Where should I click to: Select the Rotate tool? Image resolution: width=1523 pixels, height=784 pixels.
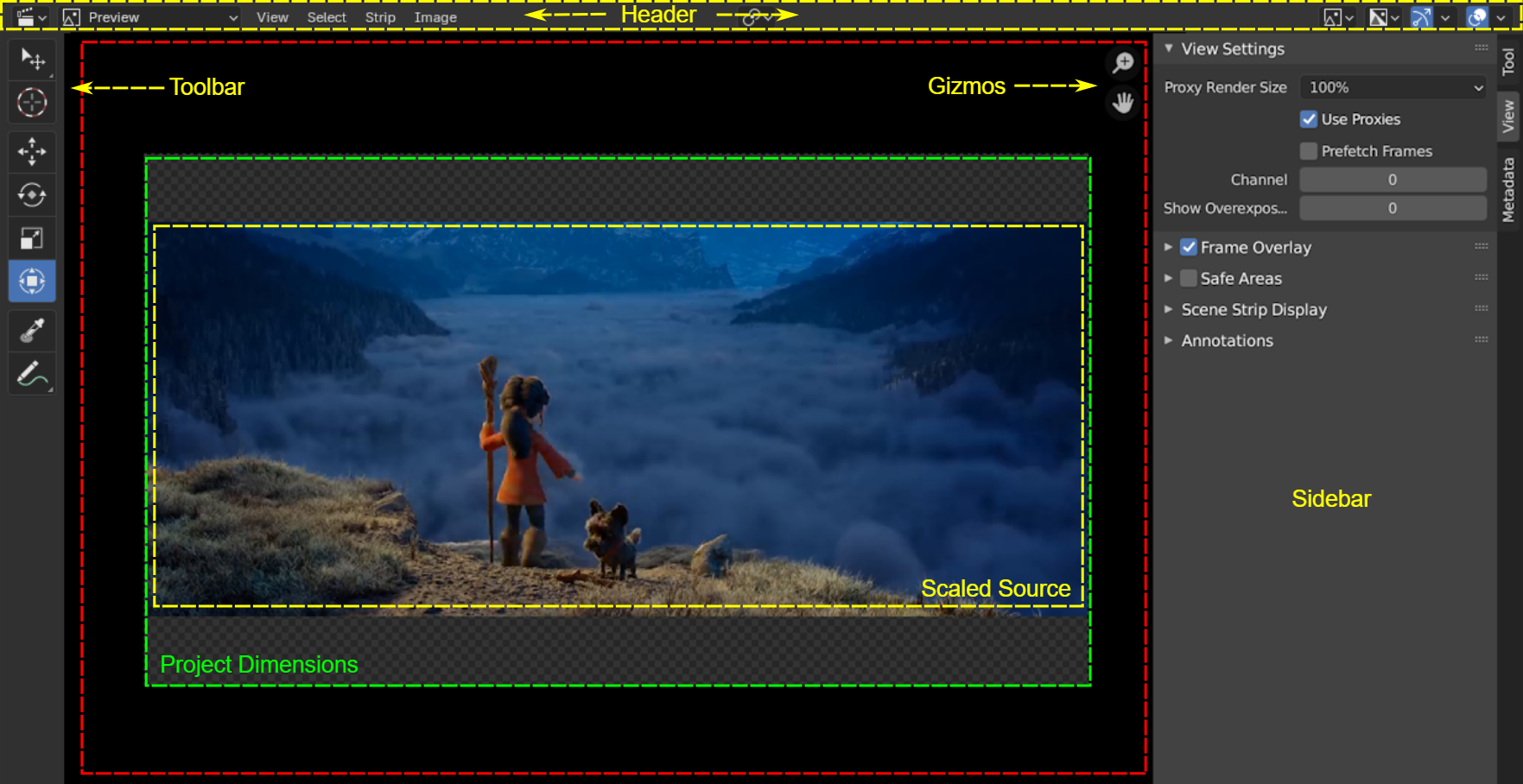32,195
